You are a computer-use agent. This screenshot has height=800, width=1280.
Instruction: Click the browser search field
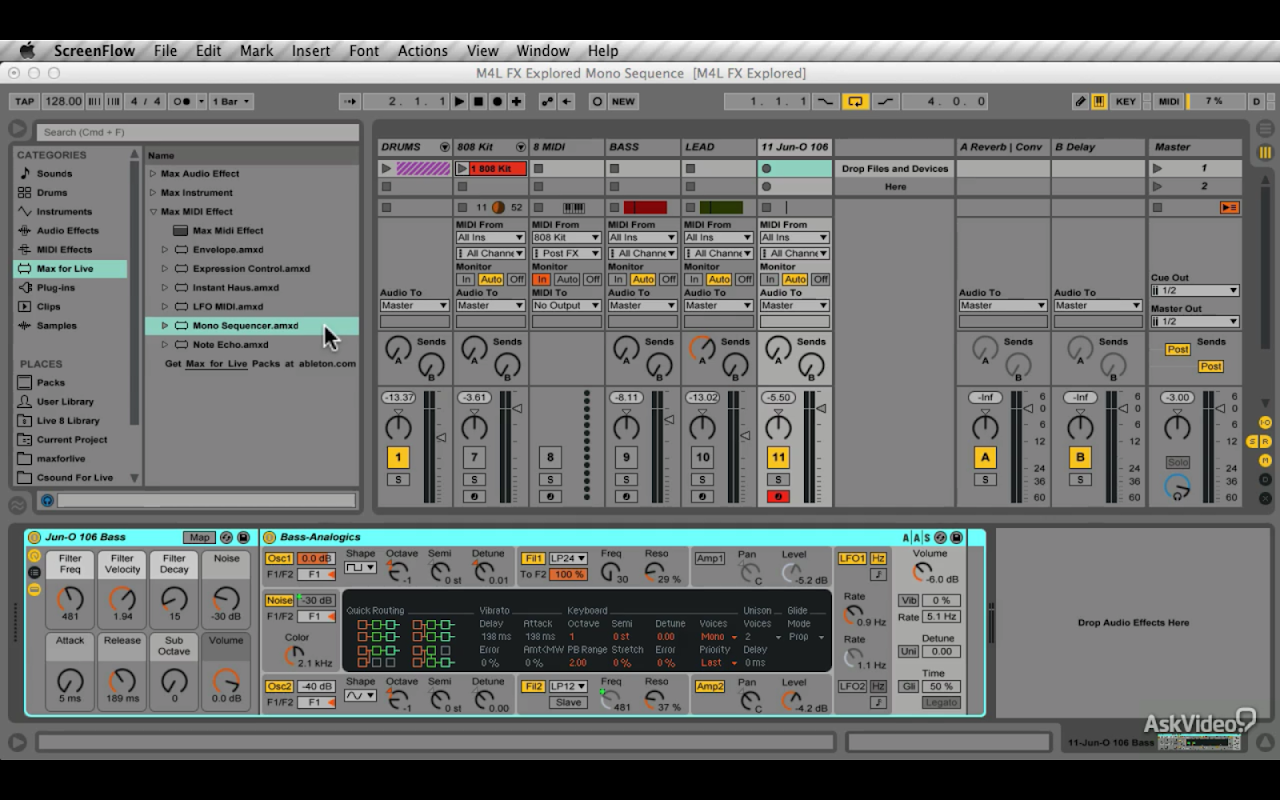tap(197, 132)
